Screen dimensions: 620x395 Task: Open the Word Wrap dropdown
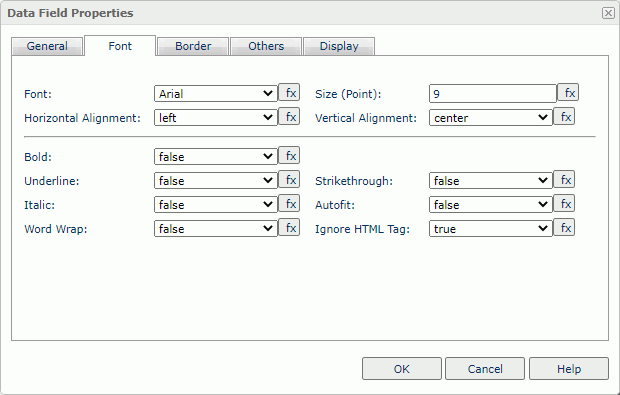pos(216,229)
